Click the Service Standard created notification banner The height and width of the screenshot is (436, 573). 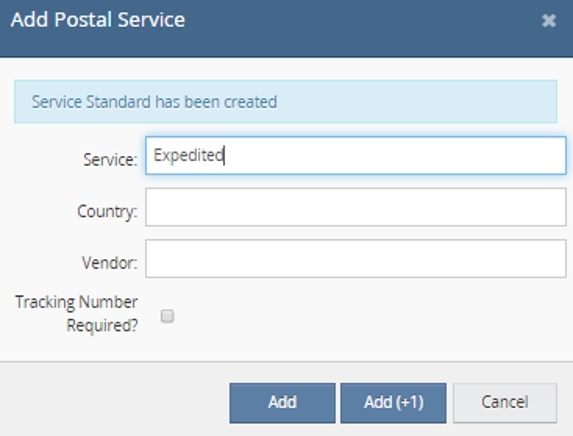tap(285, 102)
